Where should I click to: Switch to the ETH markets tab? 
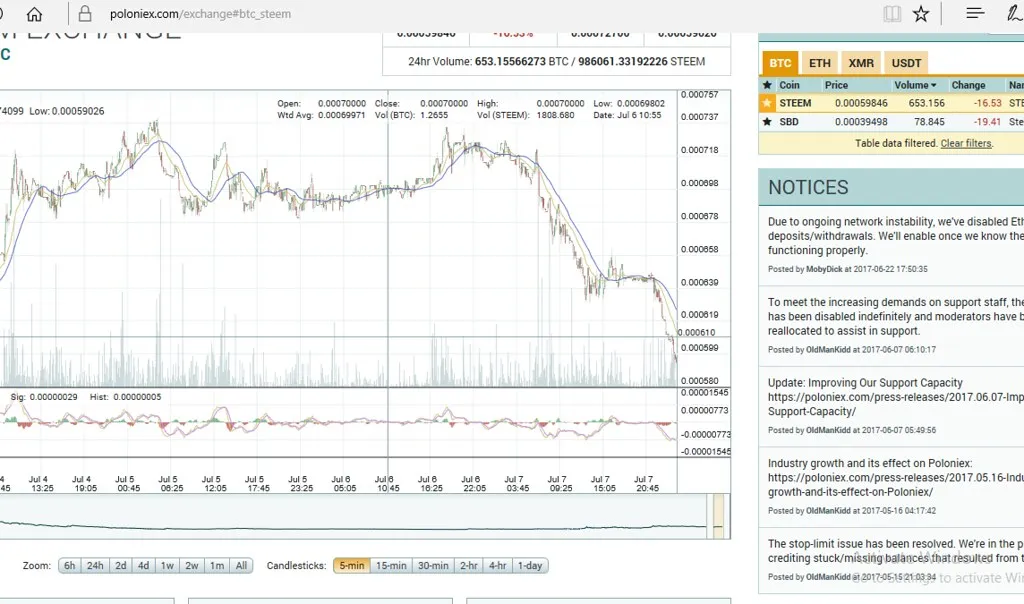(820, 63)
